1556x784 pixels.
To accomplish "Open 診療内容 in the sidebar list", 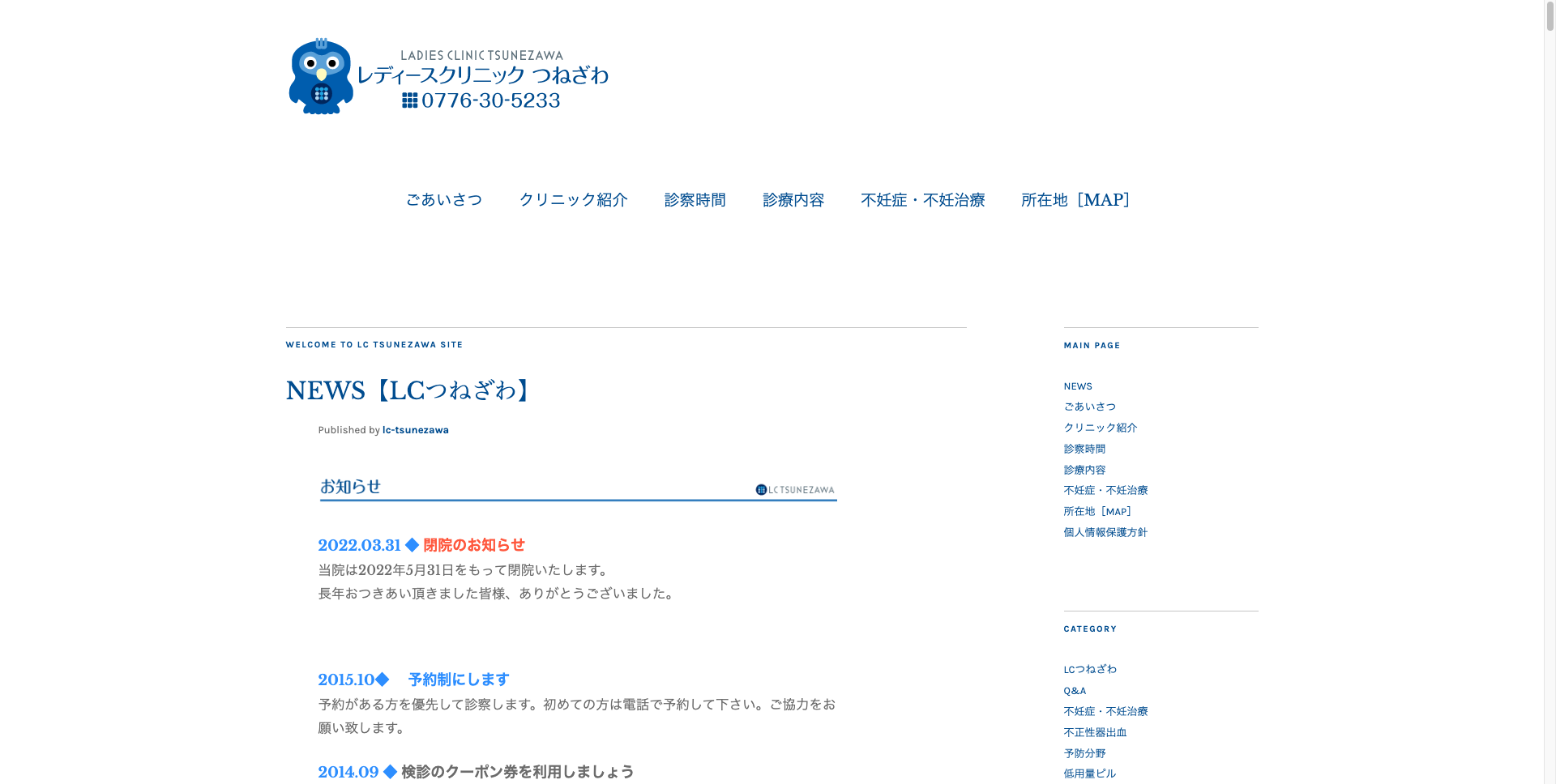I will [x=1084, y=470].
